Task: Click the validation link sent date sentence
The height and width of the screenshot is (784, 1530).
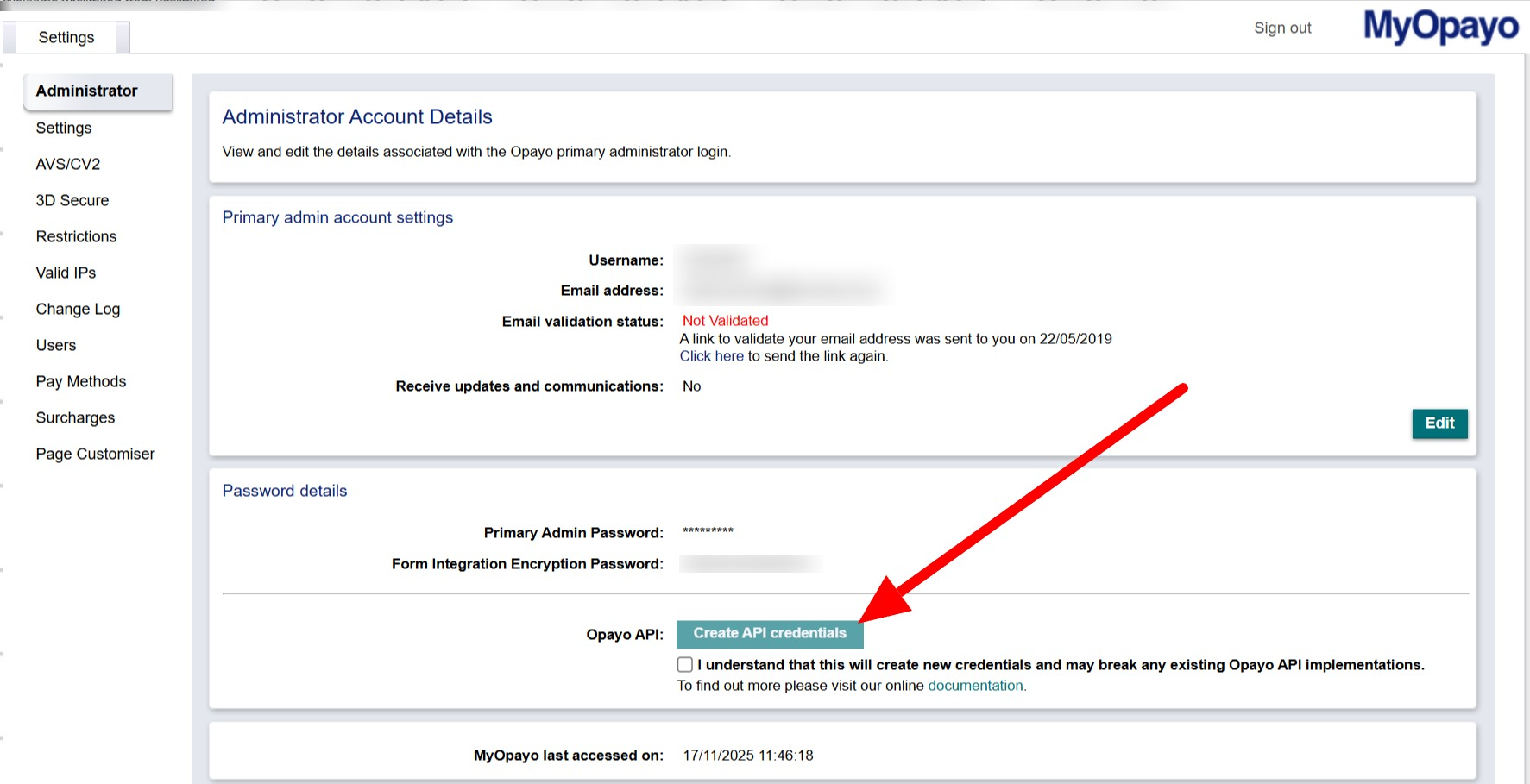Action: pos(896,339)
